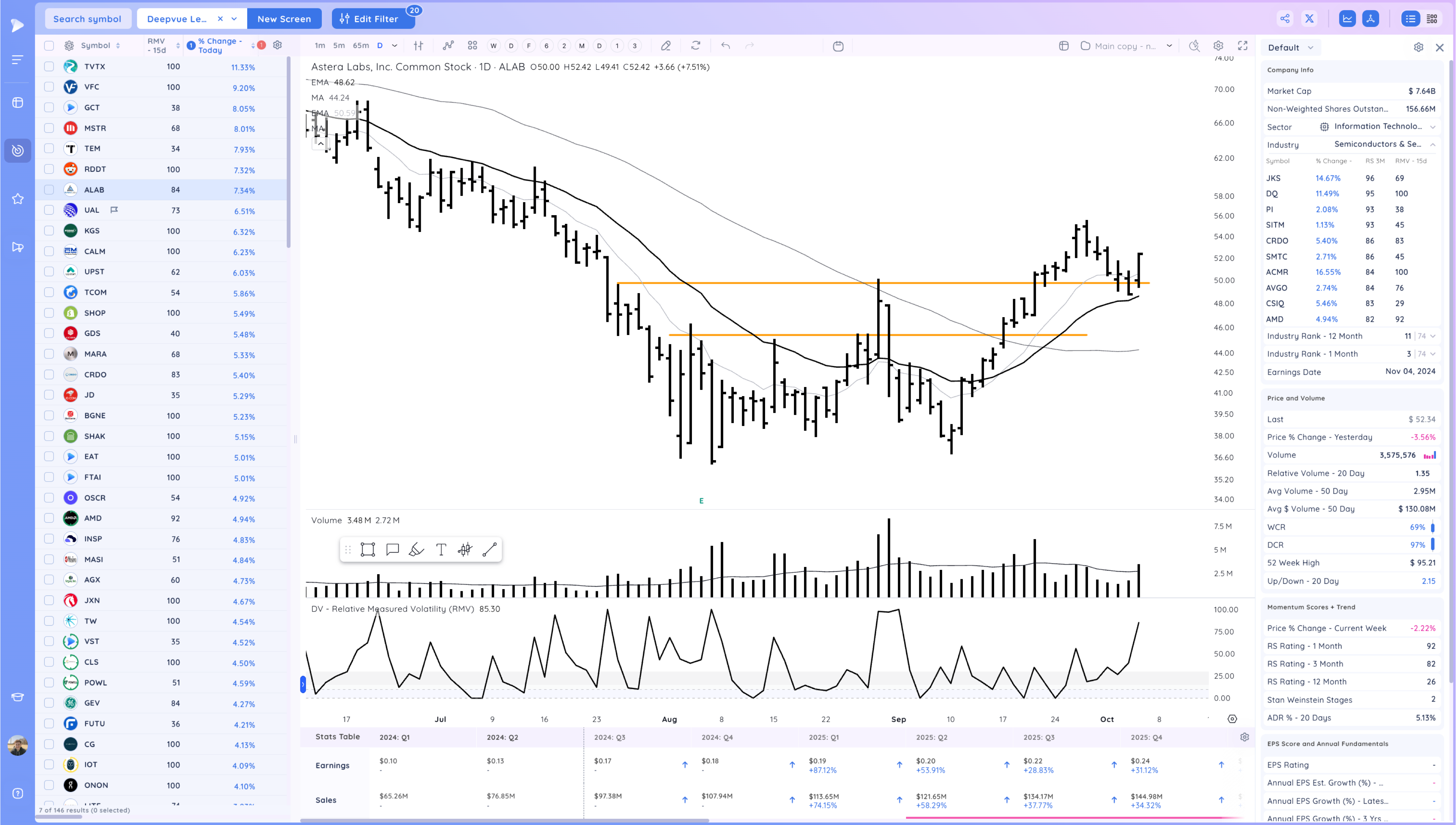Select the Weekly (W) chart interval
Viewport: 1456px width, 825px height.
493,46
